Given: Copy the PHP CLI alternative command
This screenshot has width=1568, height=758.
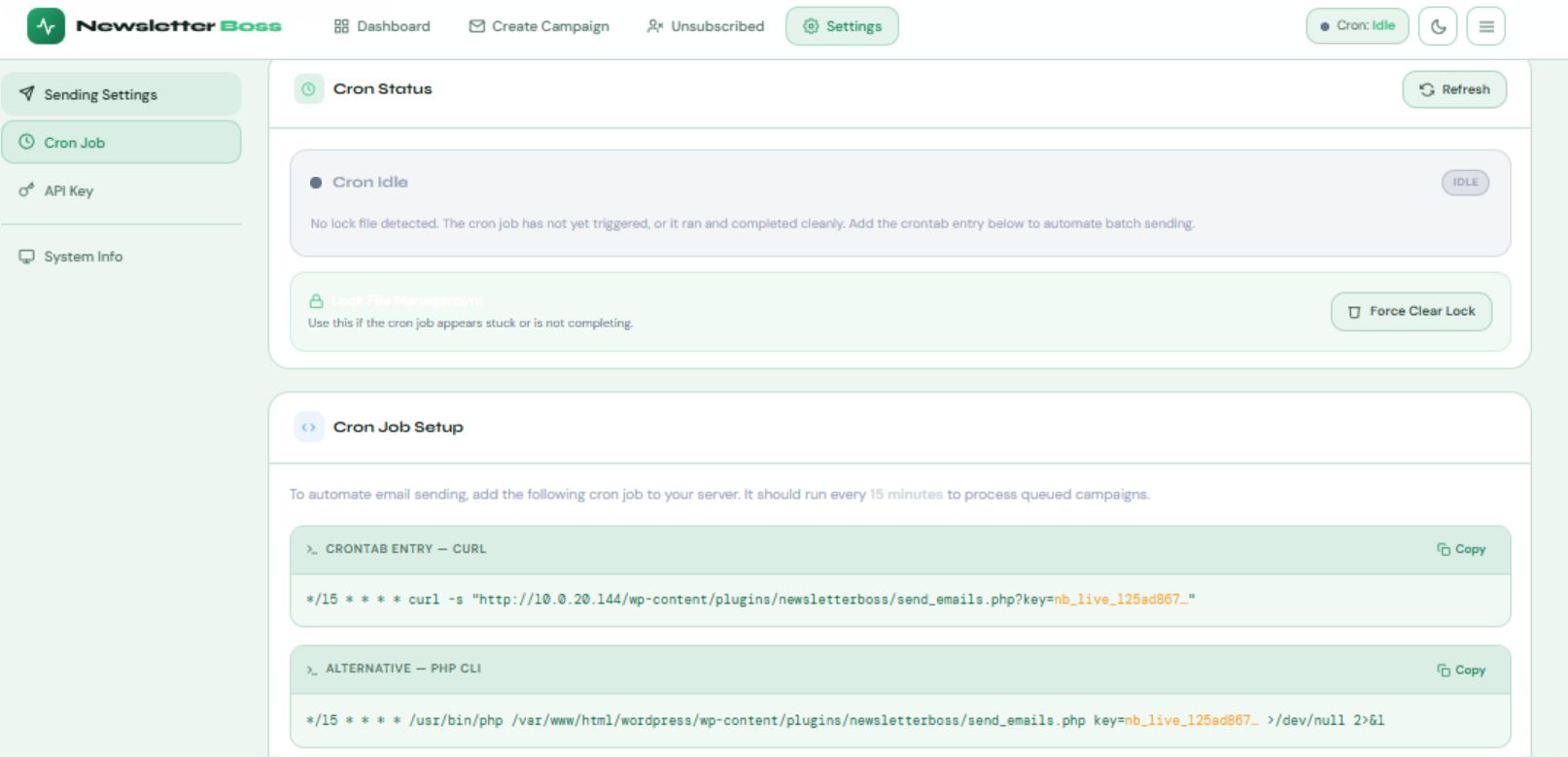Looking at the screenshot, I should pos(1461,670).
